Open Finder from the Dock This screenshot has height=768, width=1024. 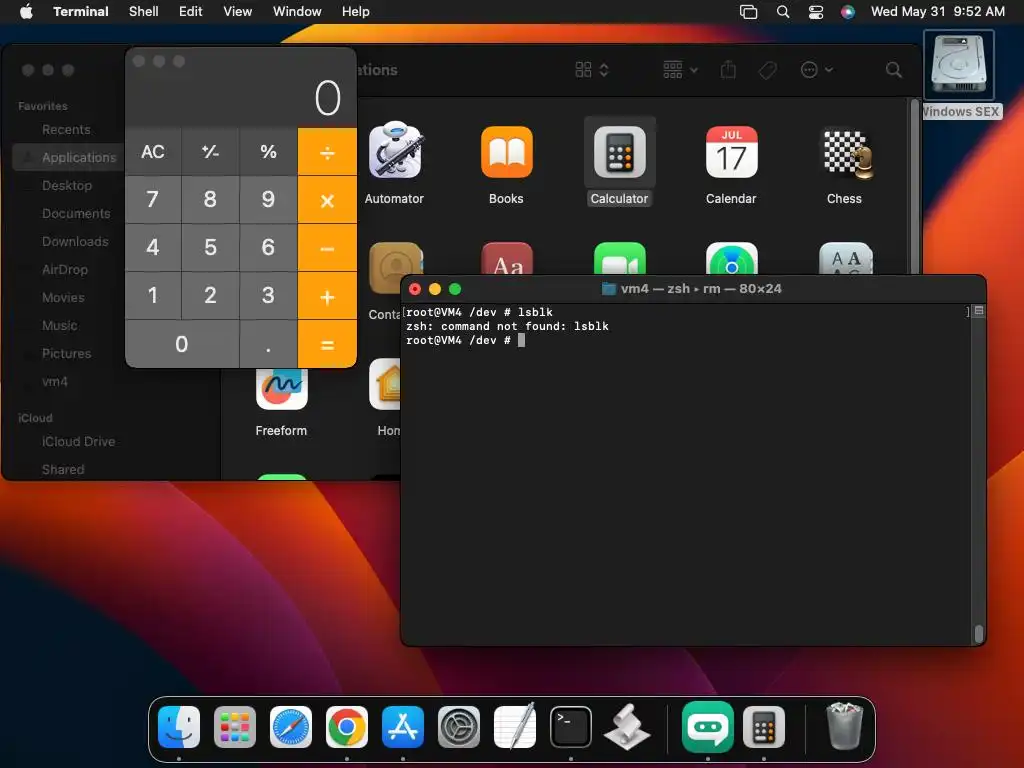(x=179, y=726)
